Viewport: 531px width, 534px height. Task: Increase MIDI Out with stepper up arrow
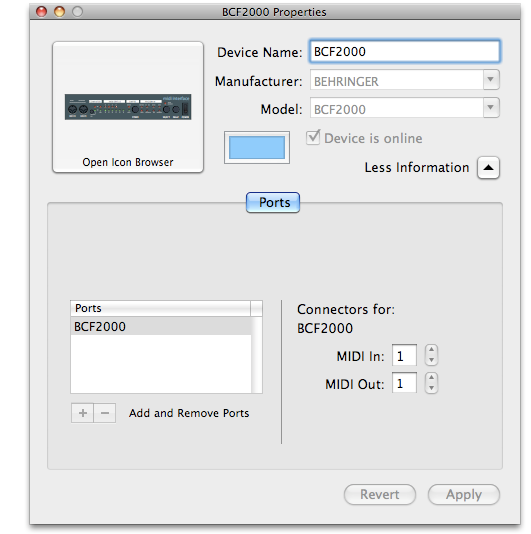432,378
